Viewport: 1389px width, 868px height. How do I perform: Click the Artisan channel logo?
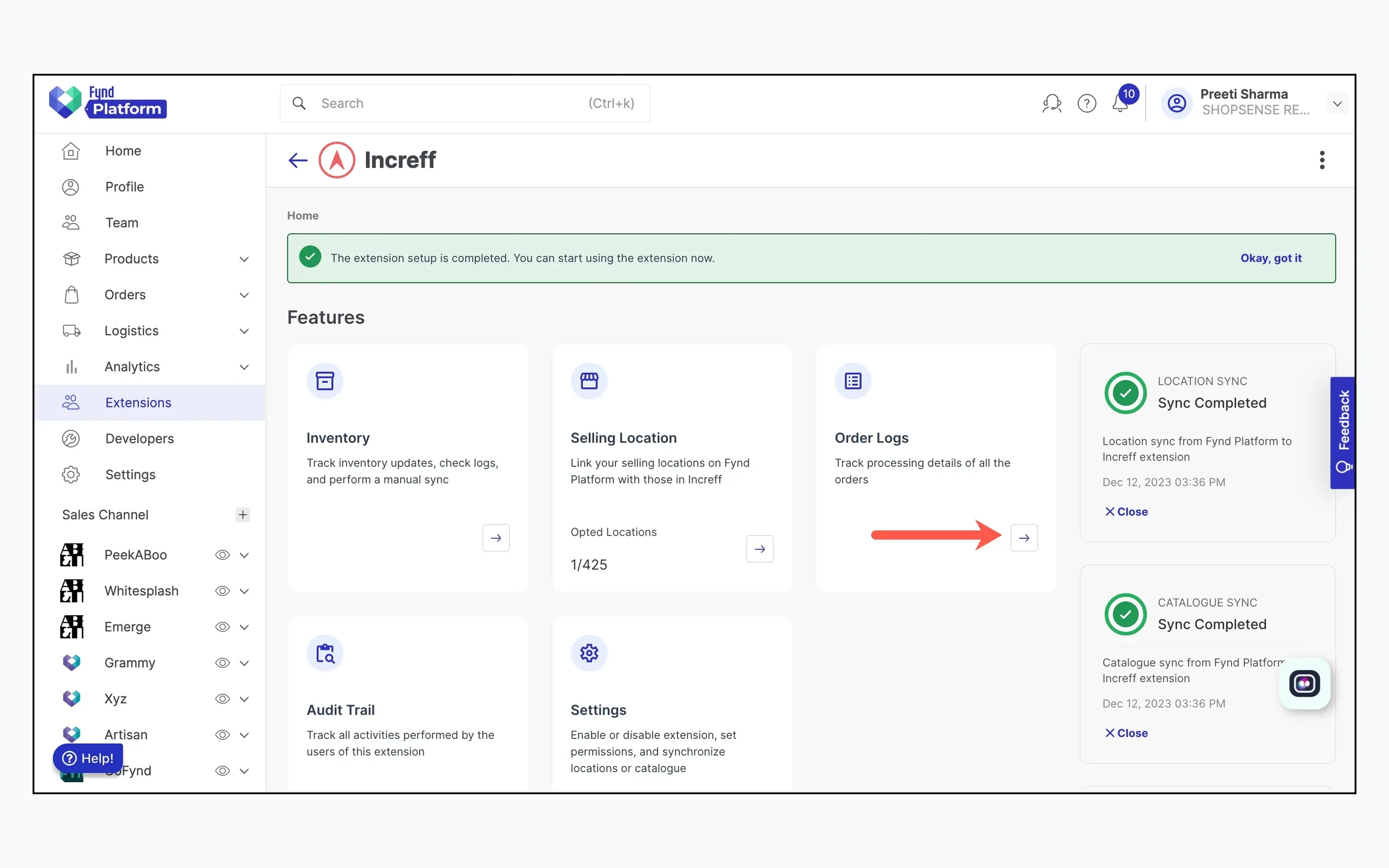[72, 735]
